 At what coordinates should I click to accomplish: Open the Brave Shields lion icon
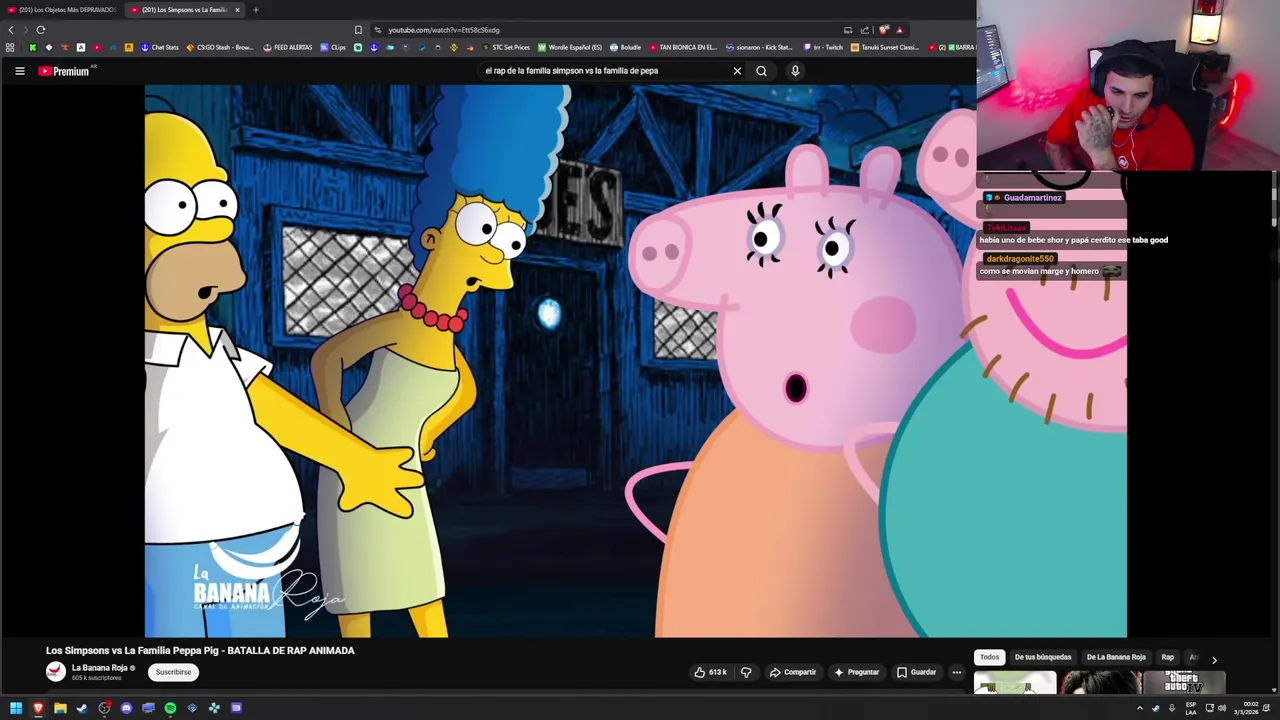click(883, 30)
